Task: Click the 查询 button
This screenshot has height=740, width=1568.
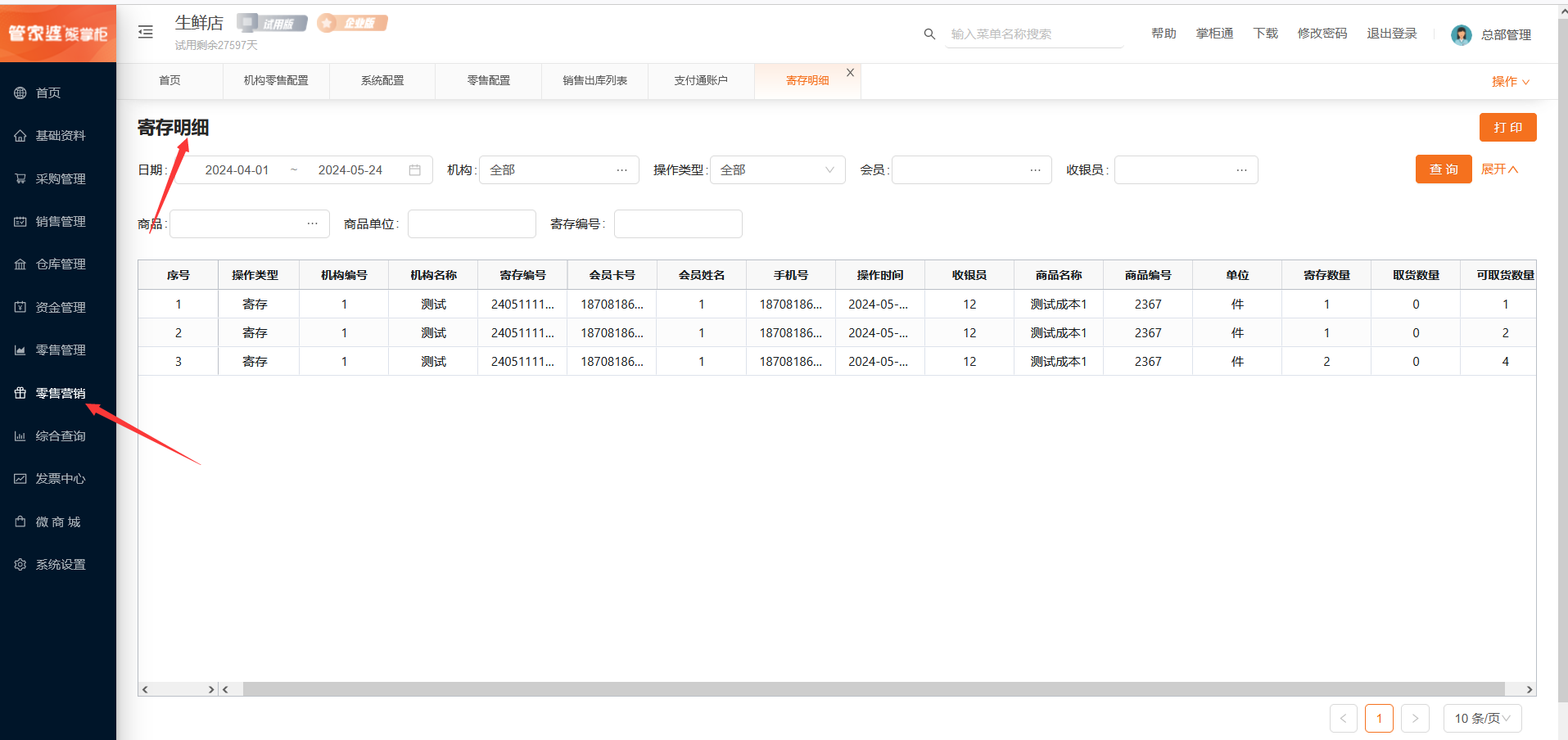Action: pos(1444,169)
